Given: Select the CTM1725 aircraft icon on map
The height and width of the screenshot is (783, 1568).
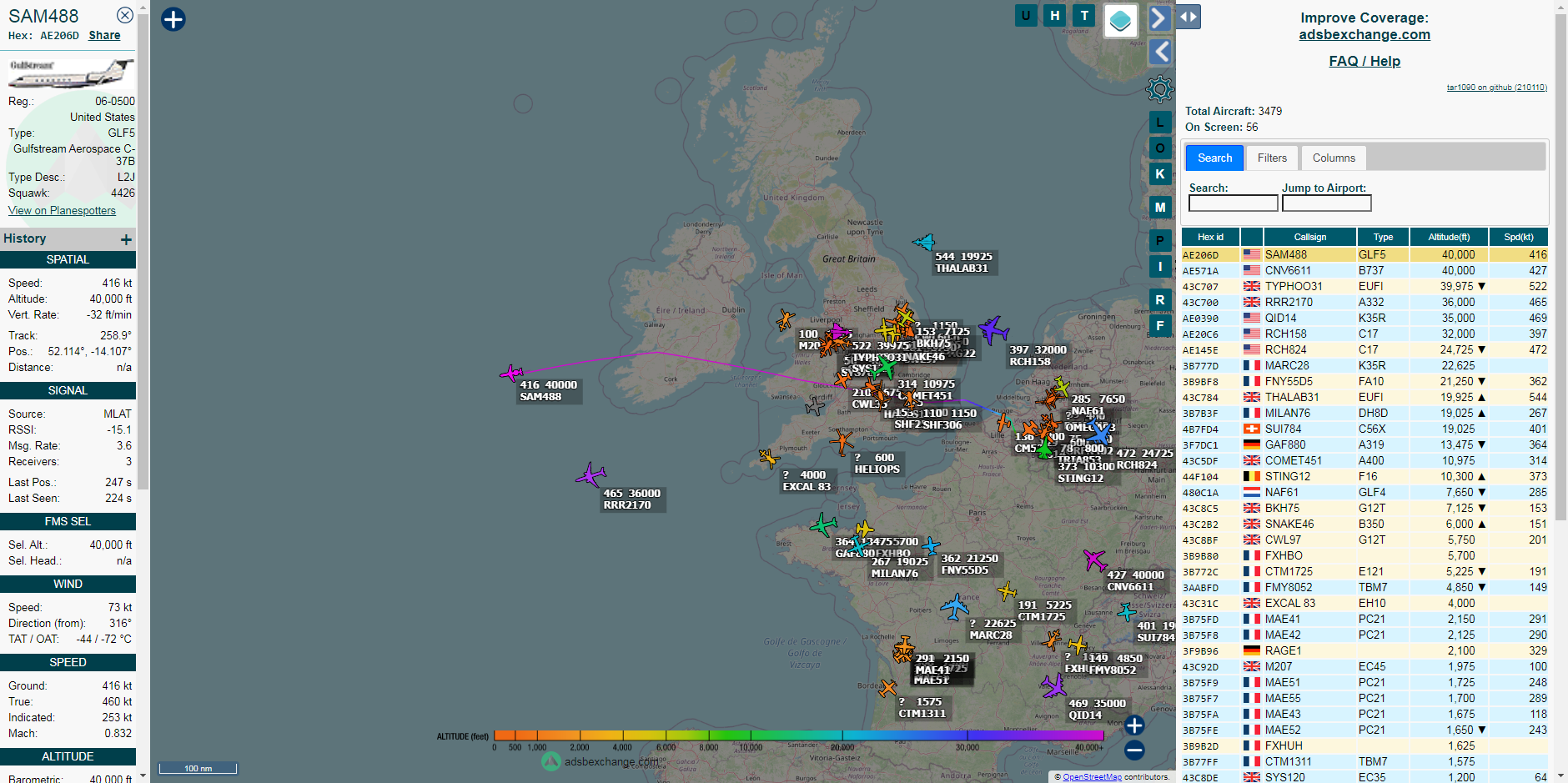Looking at the screenshot, I should pyautogui.click(x=1007, y=592).
